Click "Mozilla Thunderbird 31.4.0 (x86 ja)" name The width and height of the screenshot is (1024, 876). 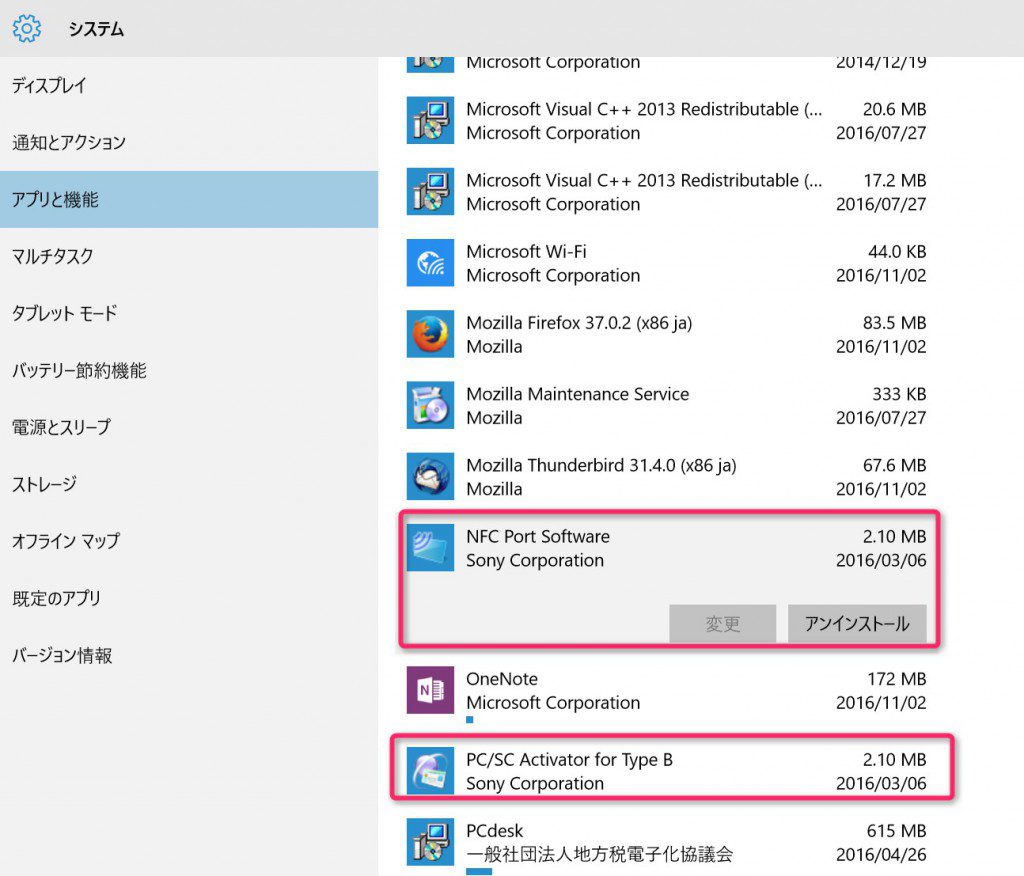pos(601,465)
